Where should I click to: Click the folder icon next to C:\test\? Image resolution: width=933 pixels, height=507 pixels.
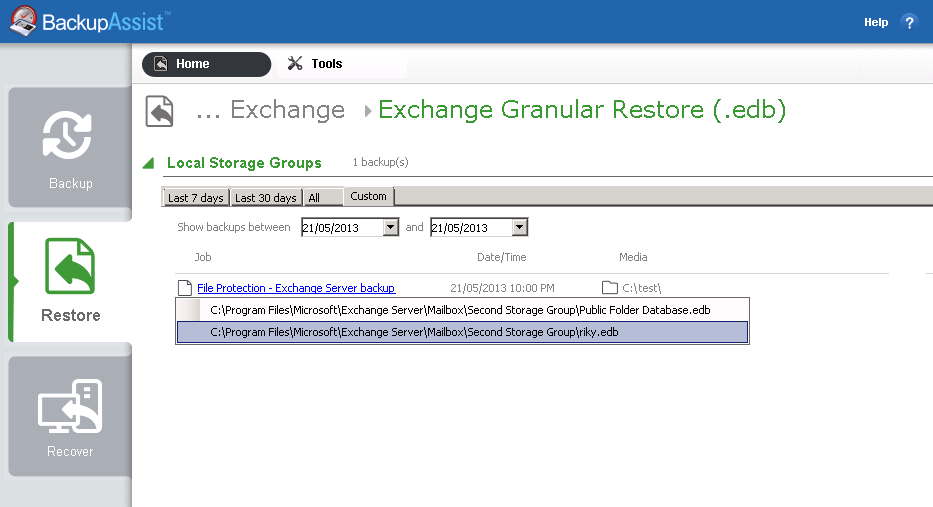(x=610, y=288)
